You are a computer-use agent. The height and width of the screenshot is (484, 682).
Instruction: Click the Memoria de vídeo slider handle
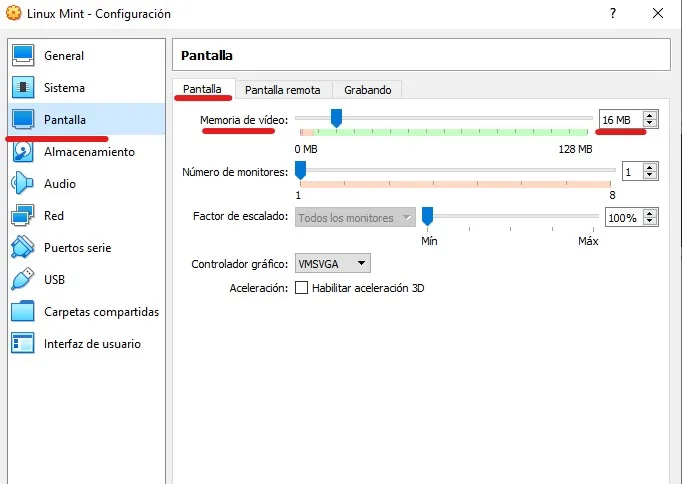(336, 118)
